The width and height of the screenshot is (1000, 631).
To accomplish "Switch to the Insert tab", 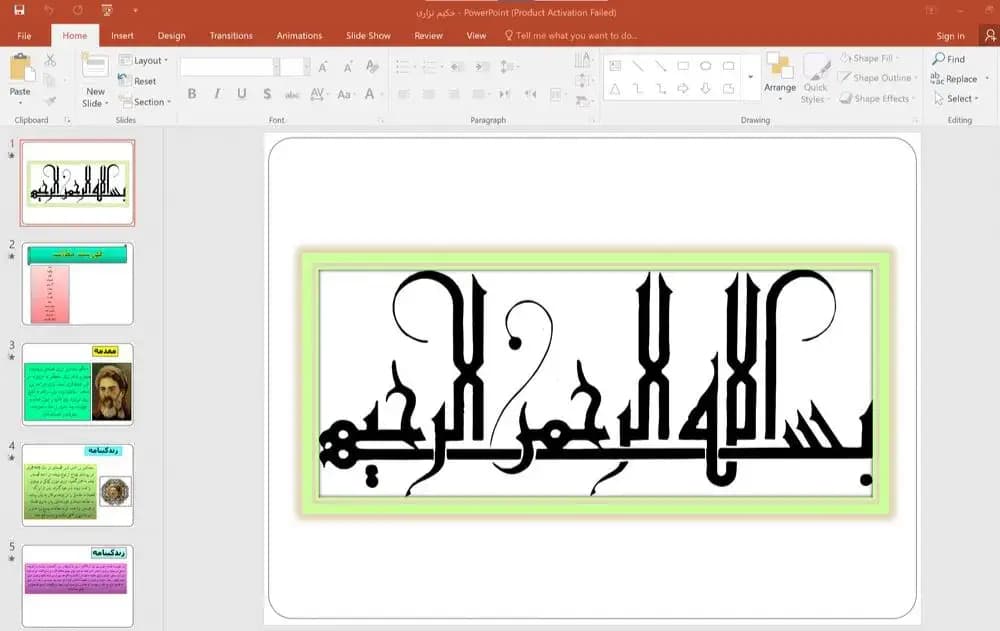I will (x=122, y=36).
